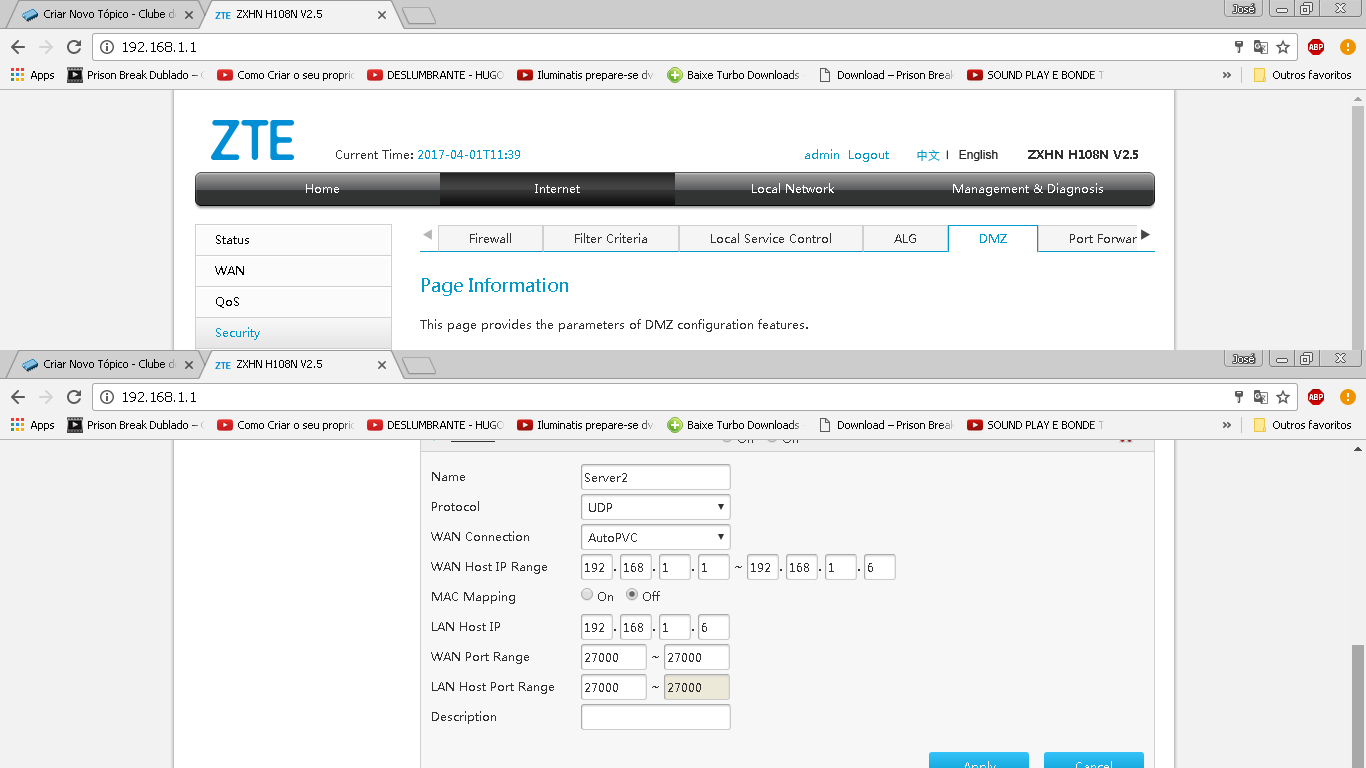Open Prison Break Dublado bookmark in upper window

click(135, 75)
